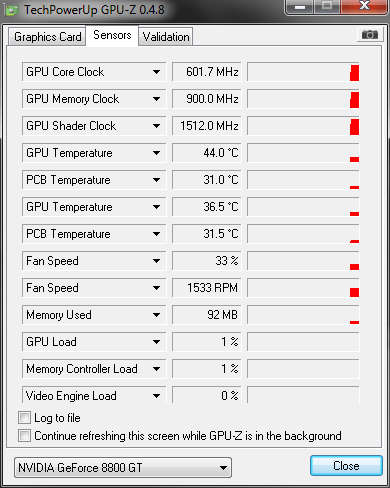This screenshot has width=390, height=488.
Task: Open the Validation tab
Action: [166, 37]
